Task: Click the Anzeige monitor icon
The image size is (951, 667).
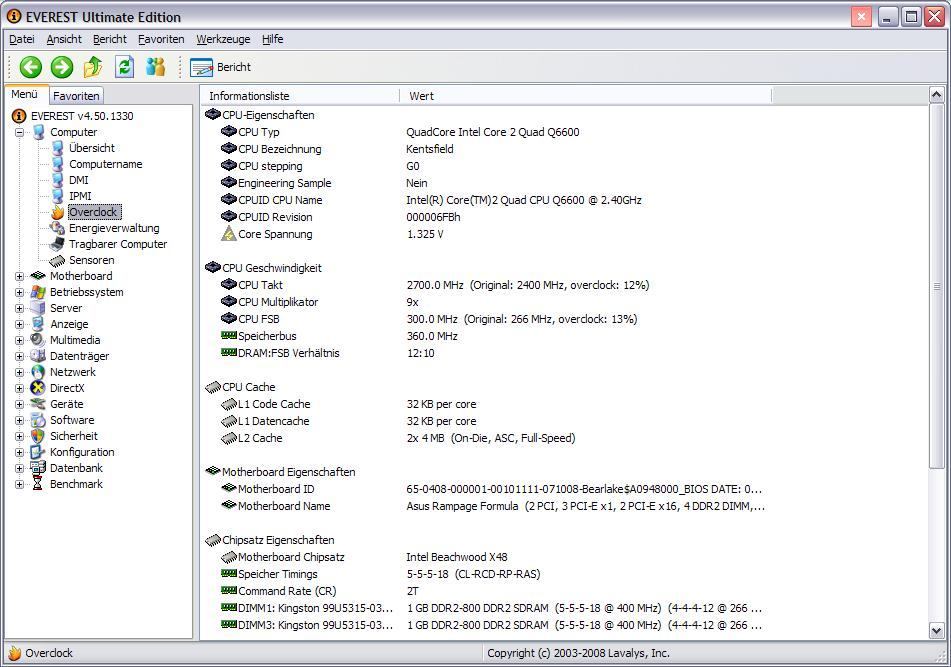Action: click(38, 324)
